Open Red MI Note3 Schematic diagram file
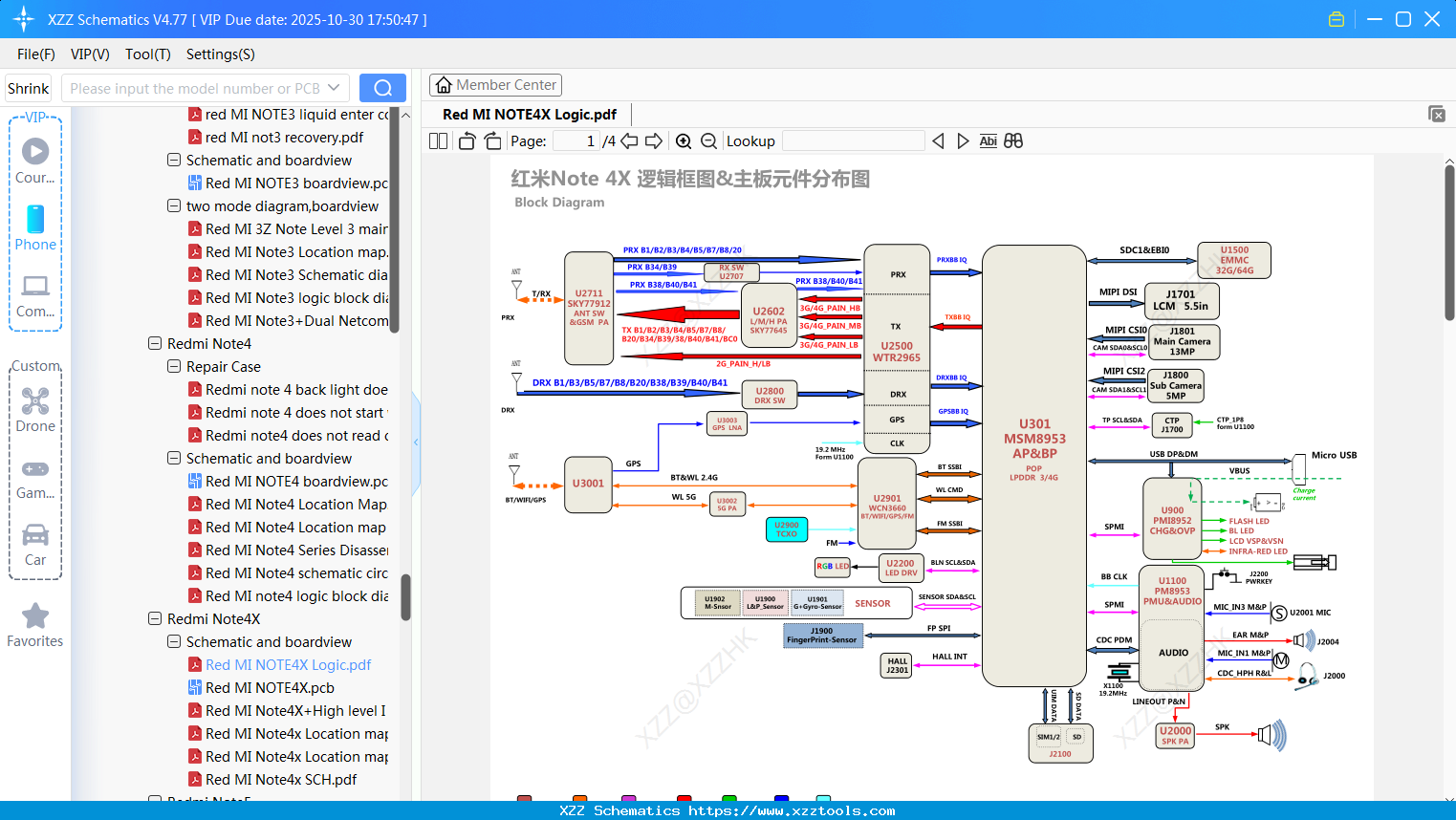Image resolution: width=1456 pixels, height=820 pixels. coord(288,274)
